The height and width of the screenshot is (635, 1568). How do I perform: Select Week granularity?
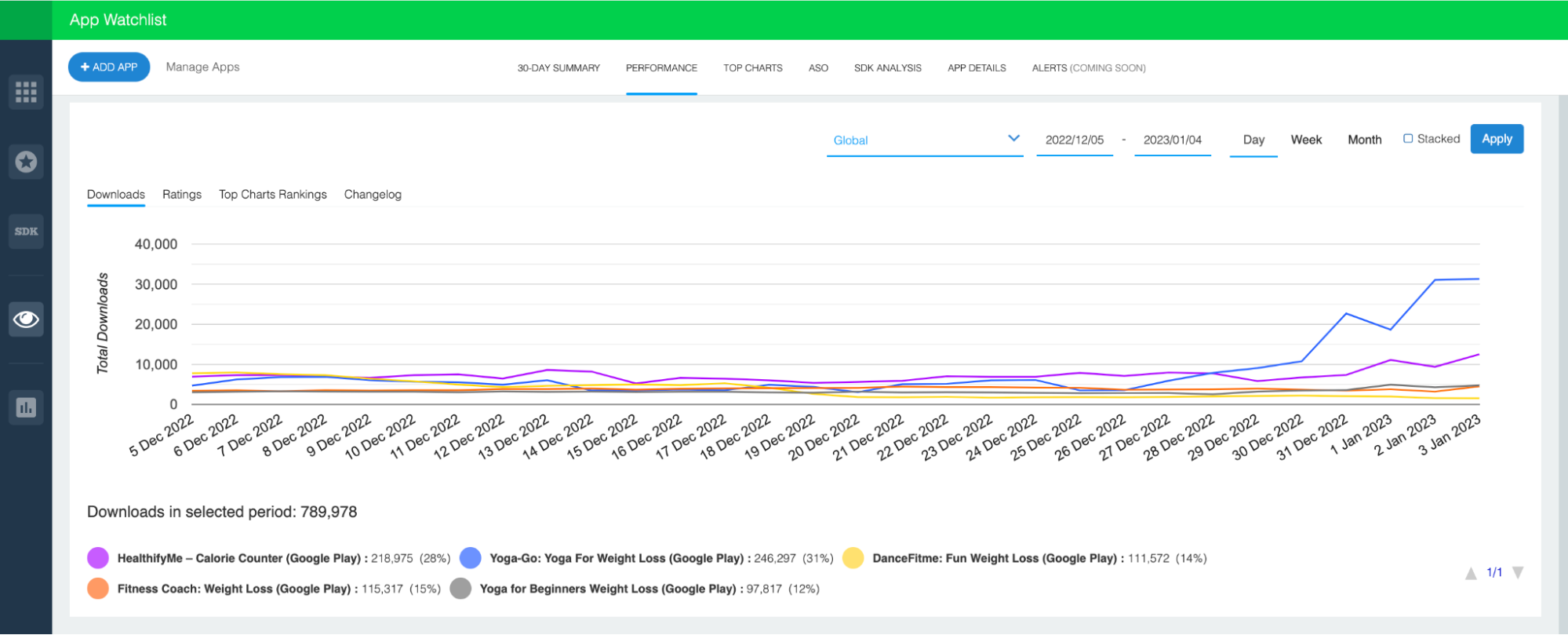coord(1306,140)
